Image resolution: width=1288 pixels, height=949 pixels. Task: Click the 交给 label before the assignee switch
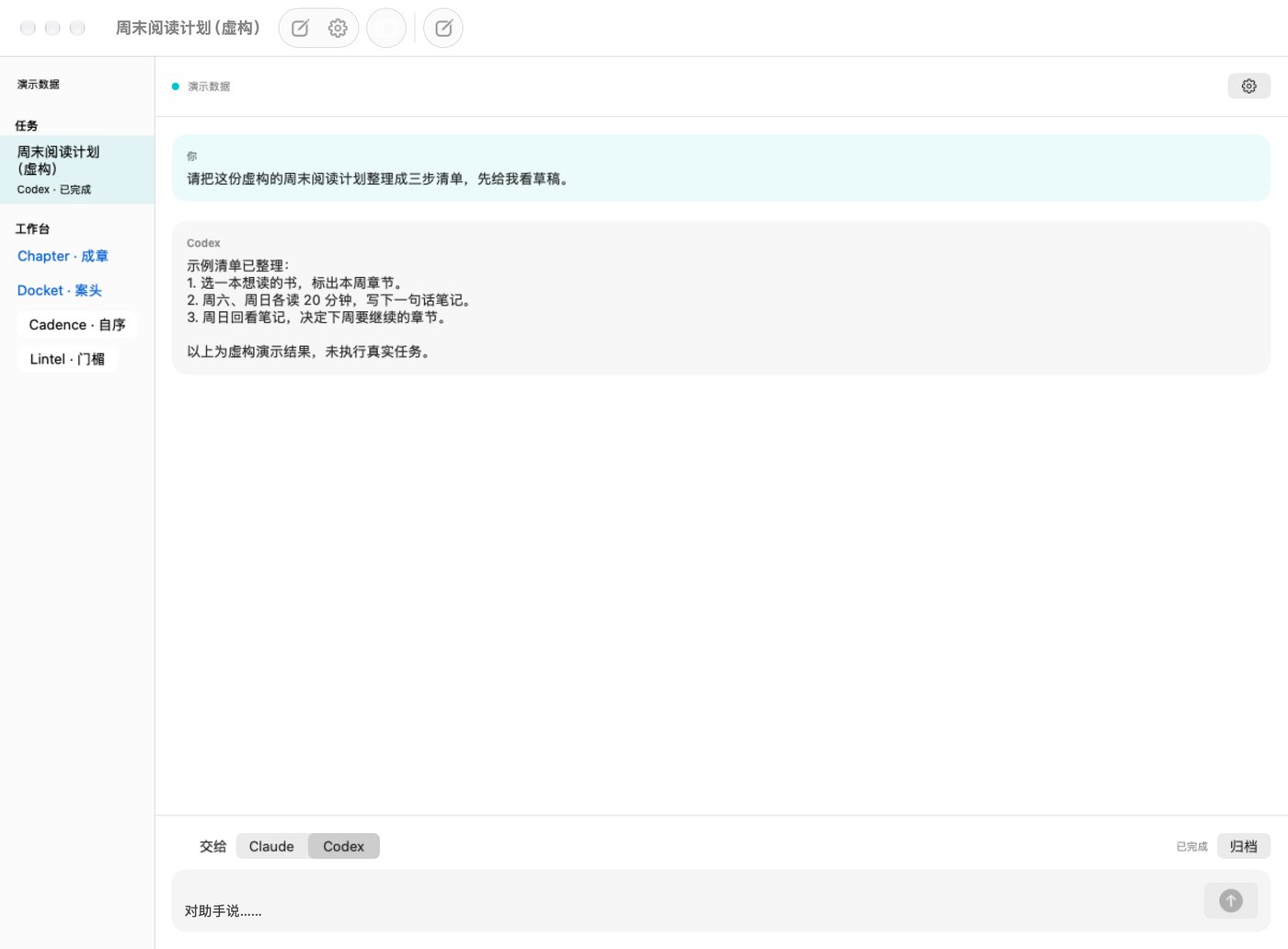click(x=213, y=846)
